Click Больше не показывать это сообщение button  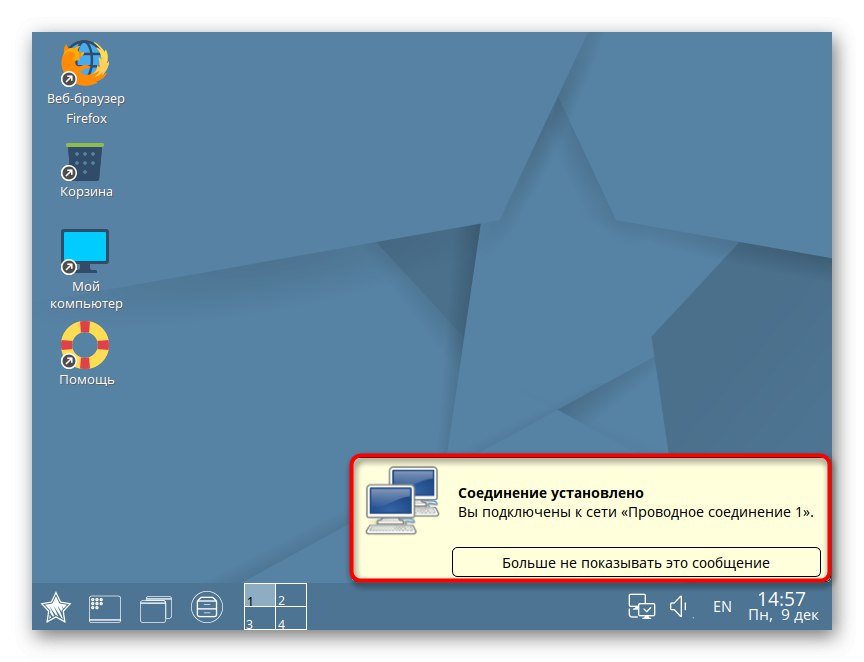(x=636, y=562)
